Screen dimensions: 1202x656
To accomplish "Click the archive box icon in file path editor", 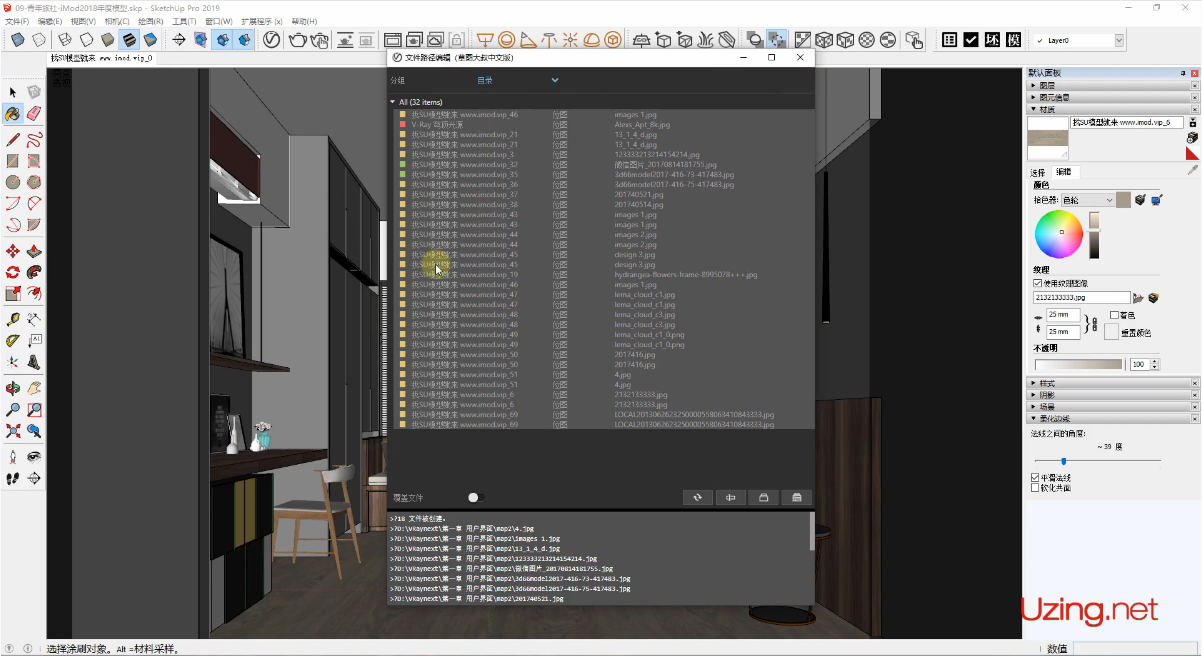I will point(763,497).
